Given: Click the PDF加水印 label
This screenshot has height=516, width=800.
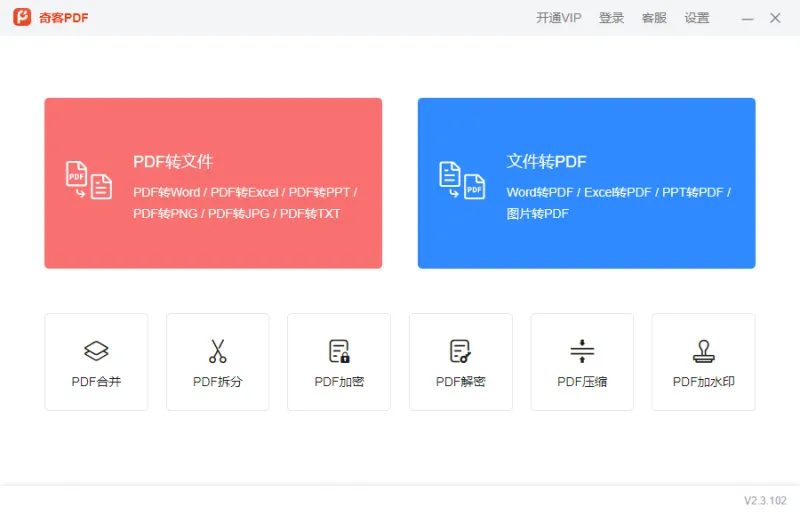Looking at the screenshot, I should pos(703,381).
